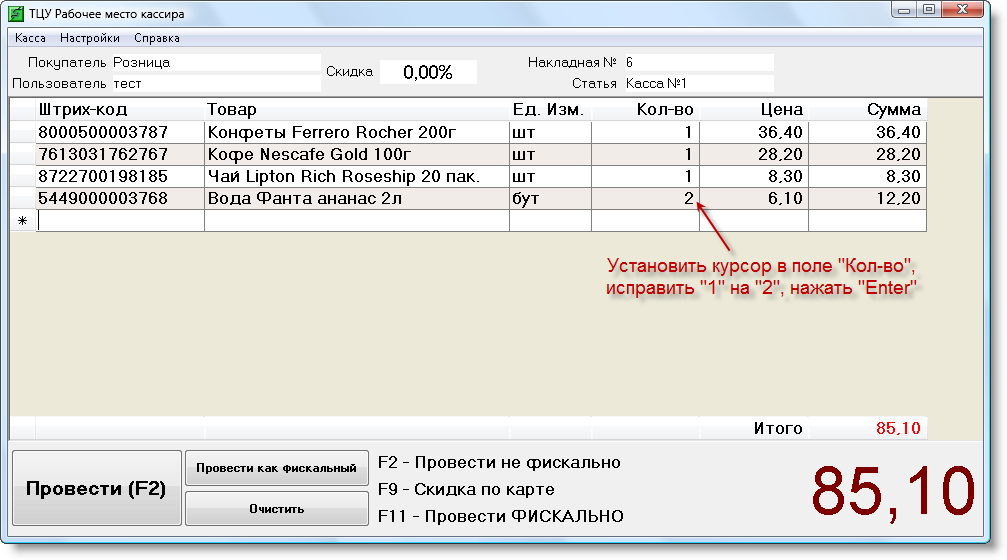Click the Провести как фискальный button

tap(277, 468)
